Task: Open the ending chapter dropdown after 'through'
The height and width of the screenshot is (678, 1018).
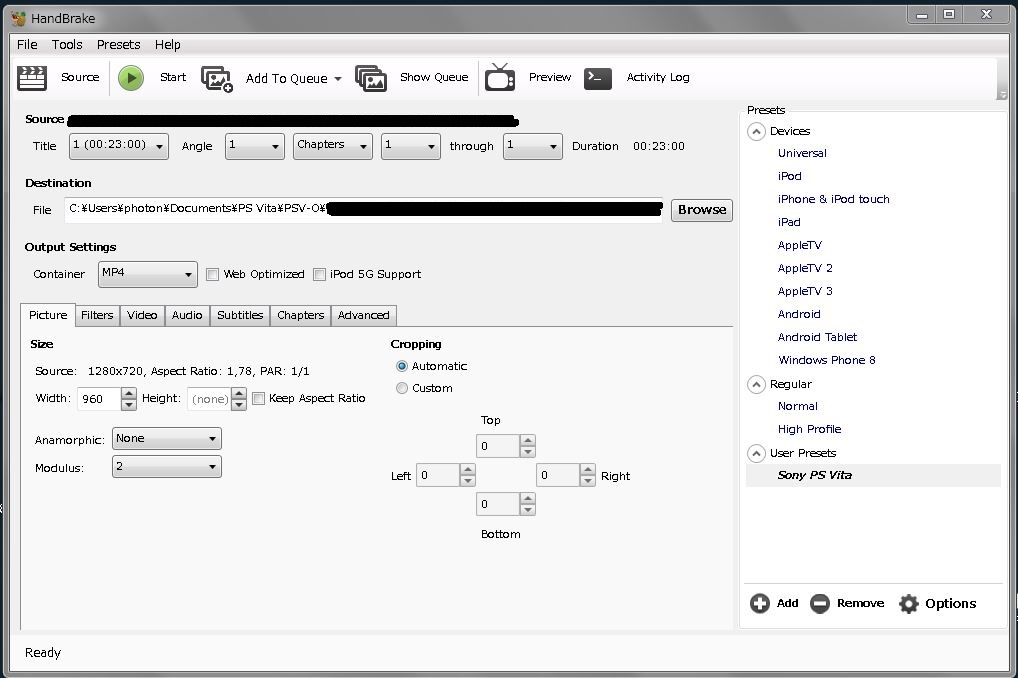Action: pyautogui.click(x=532, y=145)
